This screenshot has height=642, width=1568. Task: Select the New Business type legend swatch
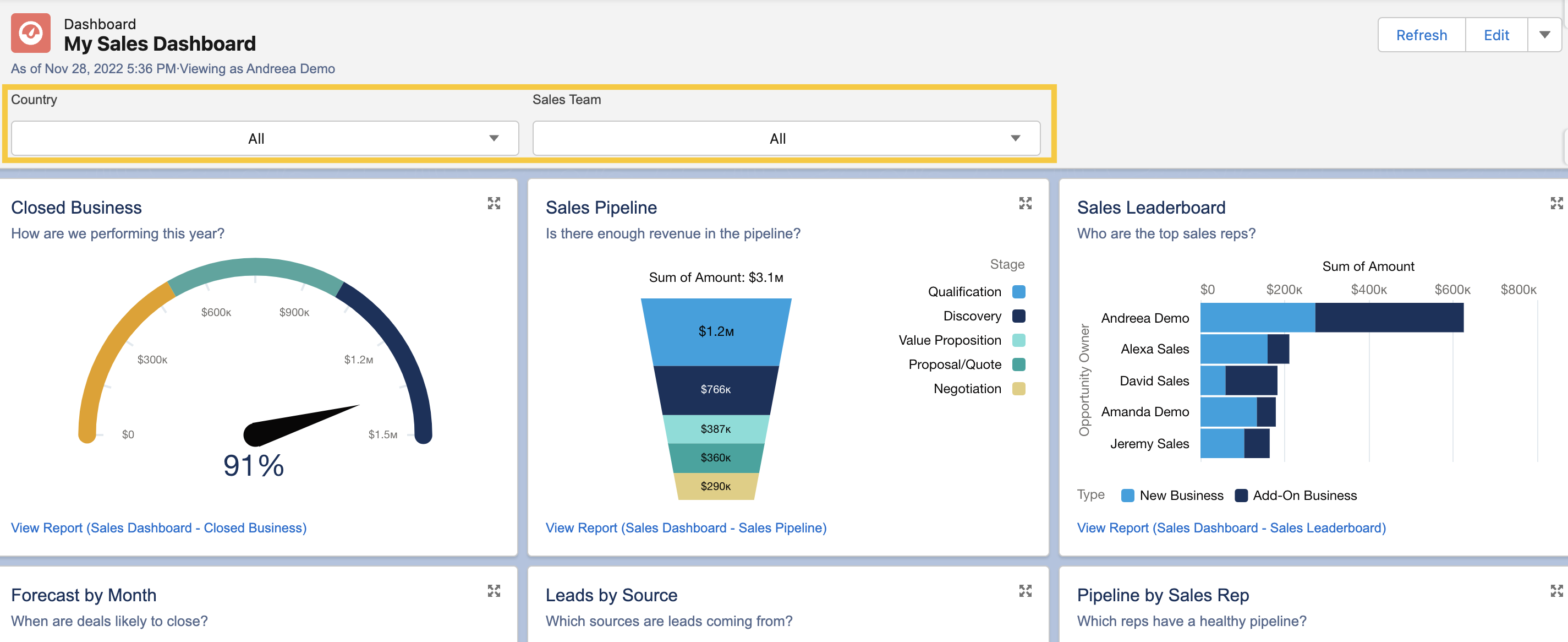coord(1128,495)
